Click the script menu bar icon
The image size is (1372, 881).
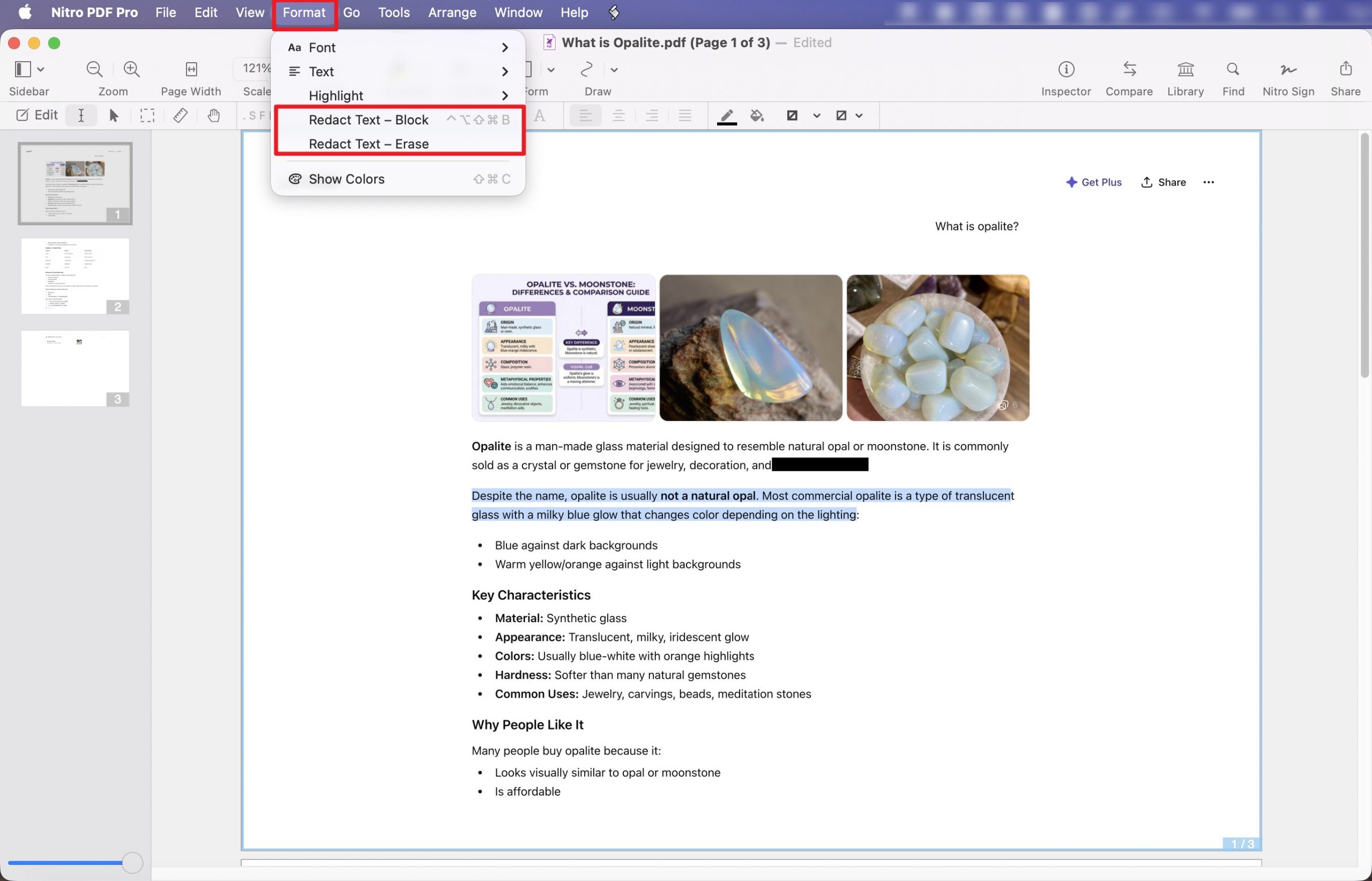[x=614, y=12]
